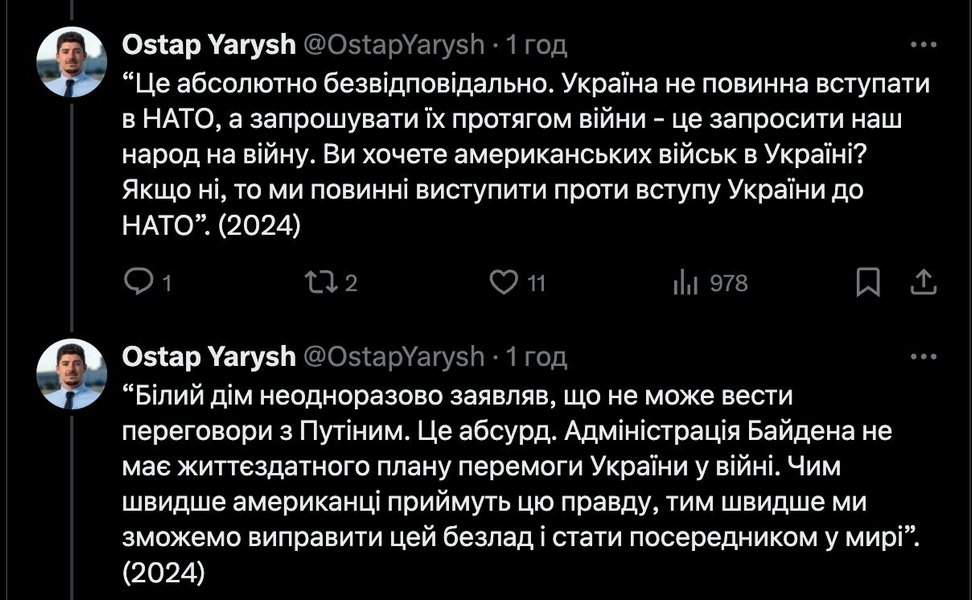This screenshot has height=600, width=972.
Task: Click the 978 views count
Action: coord(728,284)
